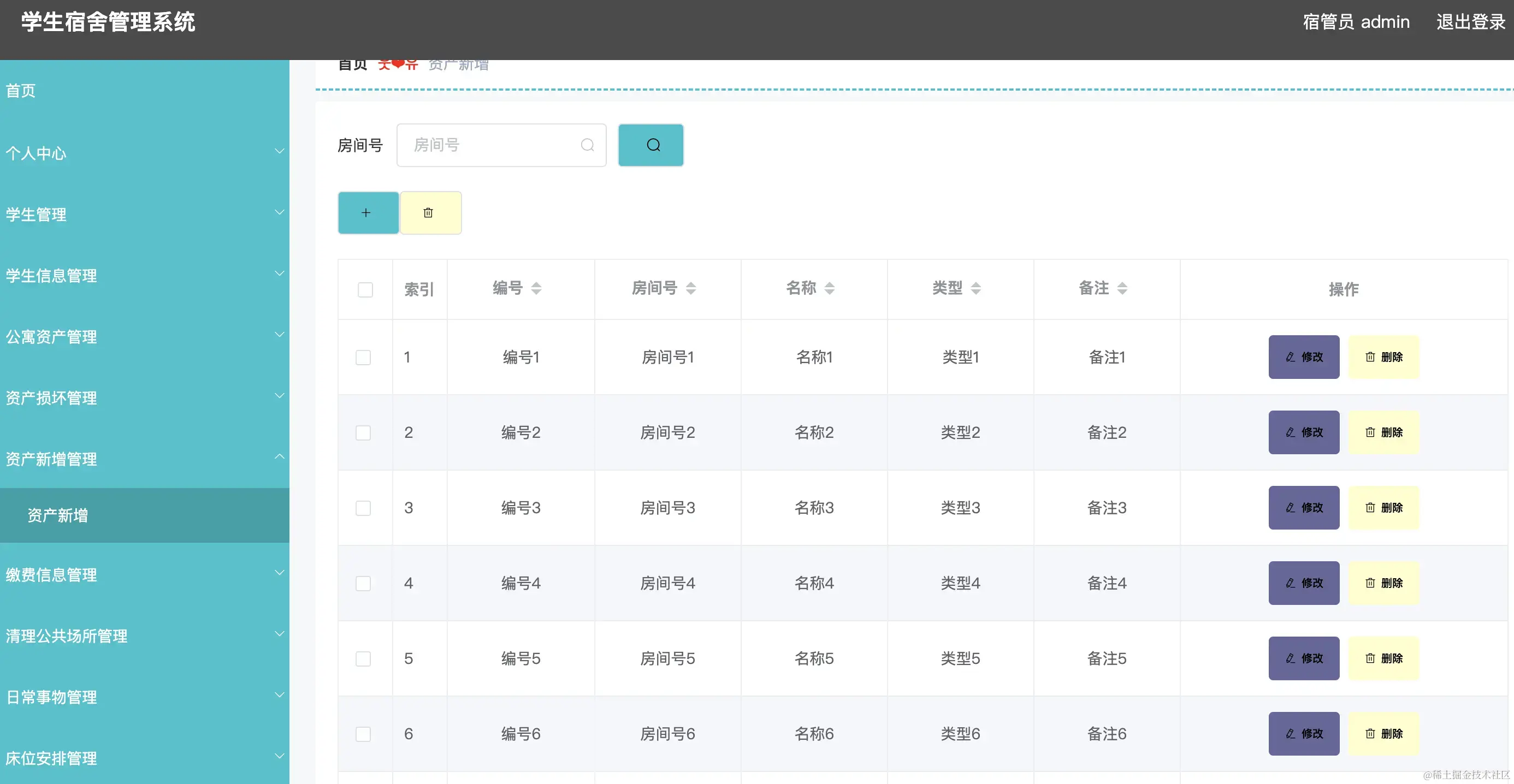Click the search magnifier icon to search rooms
The image size is (1514, 784).
click(x=650, y=145)
